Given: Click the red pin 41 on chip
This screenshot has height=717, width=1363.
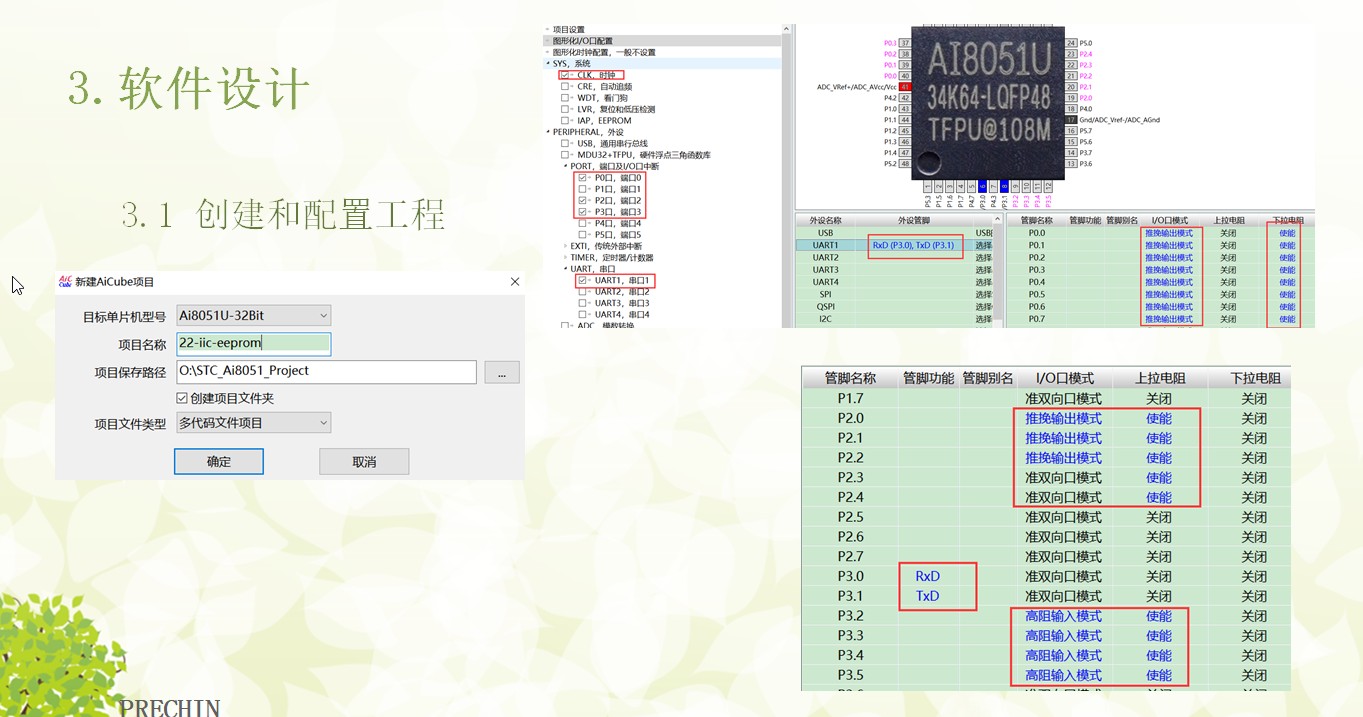Looking at the screenshot, I should click(x=905, y=87).
